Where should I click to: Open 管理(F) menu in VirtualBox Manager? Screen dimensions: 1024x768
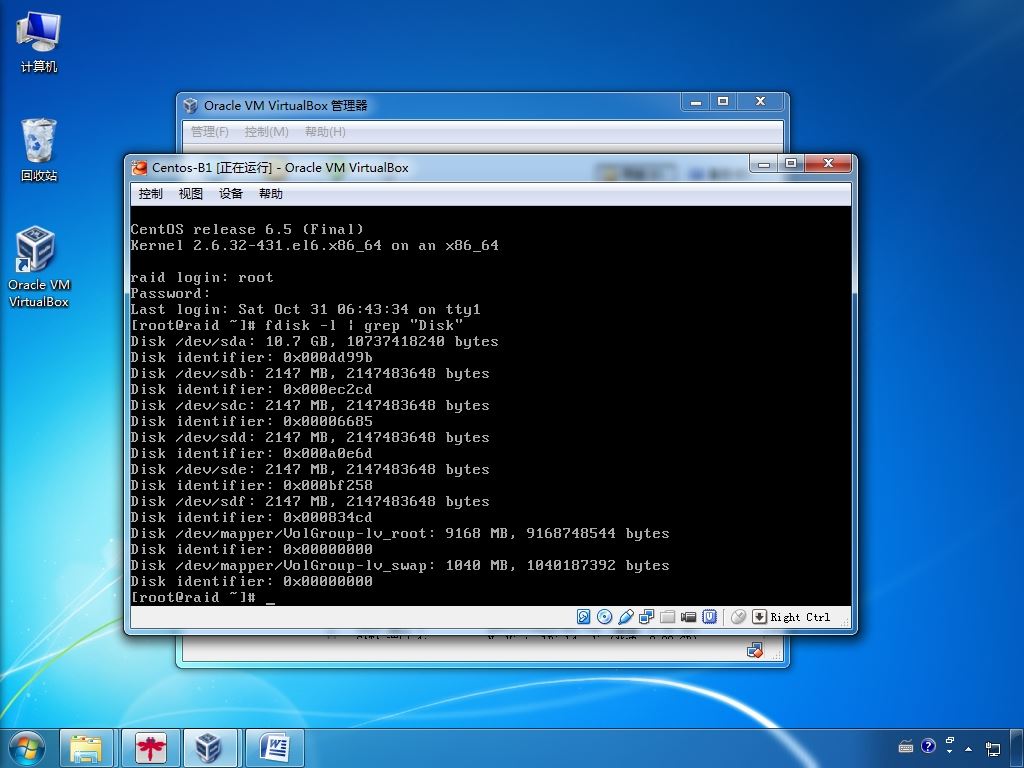pyautogui.click(x=210, y=131)
